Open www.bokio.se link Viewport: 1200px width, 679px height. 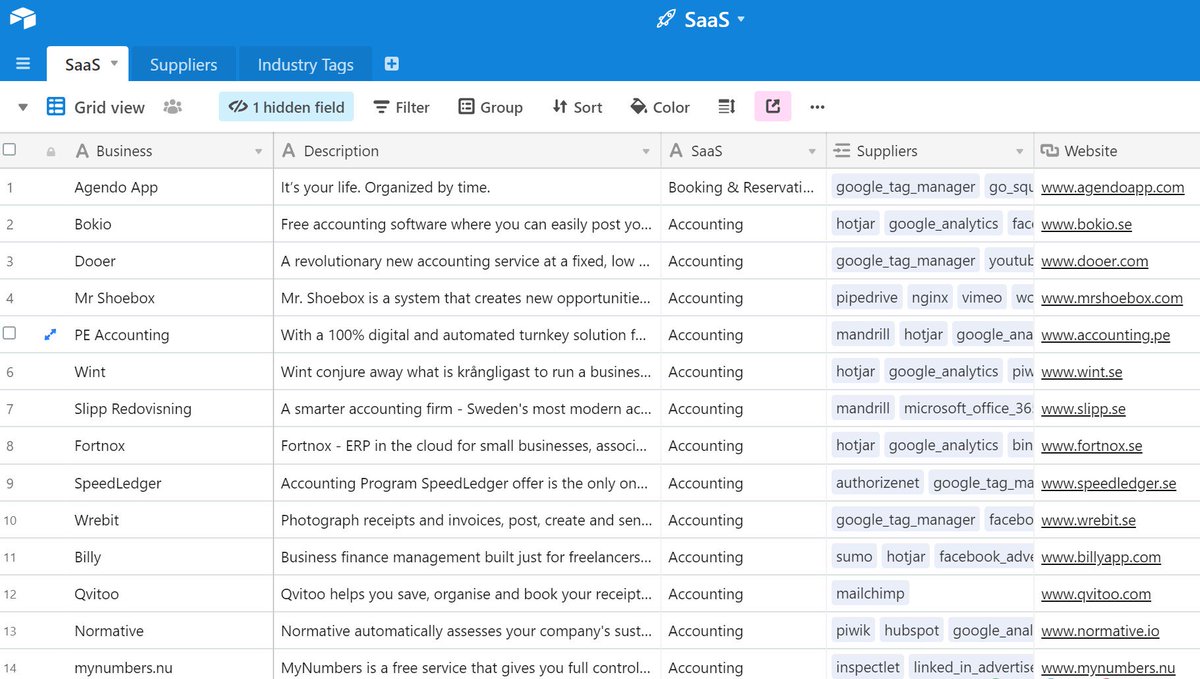tap(1086, 224)
